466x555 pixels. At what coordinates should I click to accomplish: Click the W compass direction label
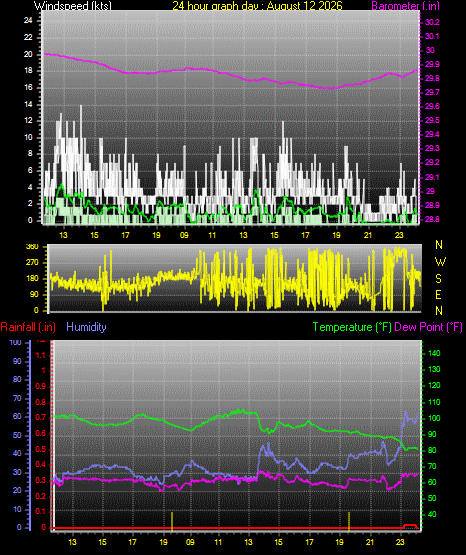tap(440, 262)
